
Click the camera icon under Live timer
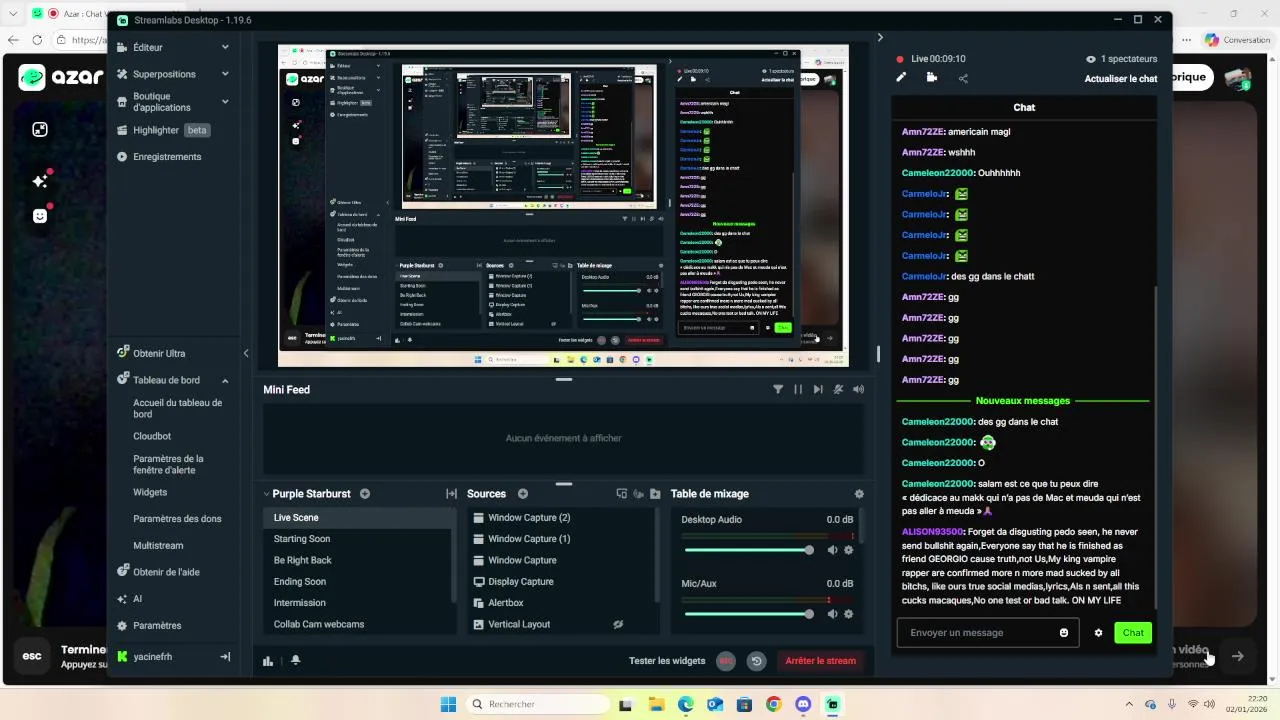(932, 77)
